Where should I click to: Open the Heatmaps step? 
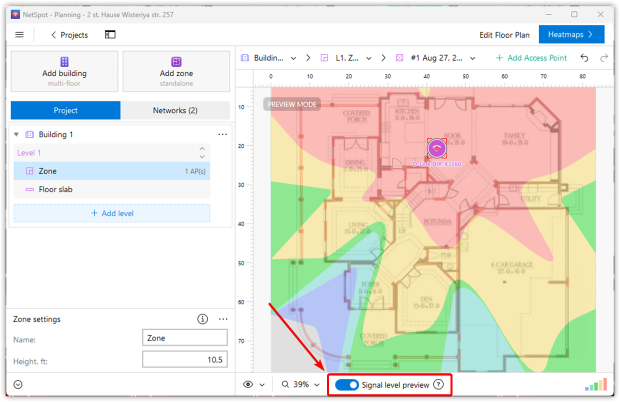pyautogui.click(x=571, y=34)
